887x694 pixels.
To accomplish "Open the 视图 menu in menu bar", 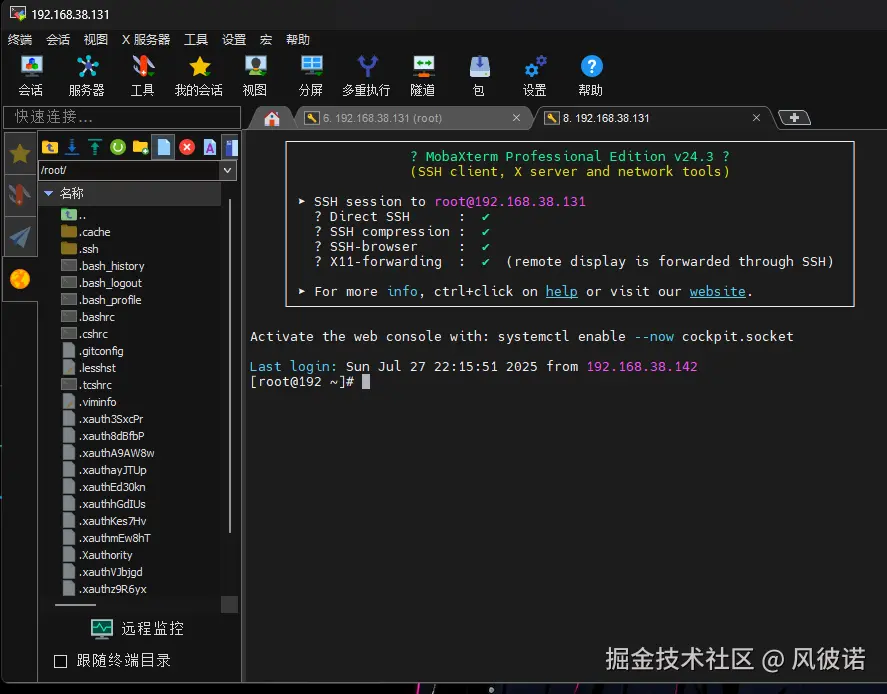I will (x=96, y=40).
